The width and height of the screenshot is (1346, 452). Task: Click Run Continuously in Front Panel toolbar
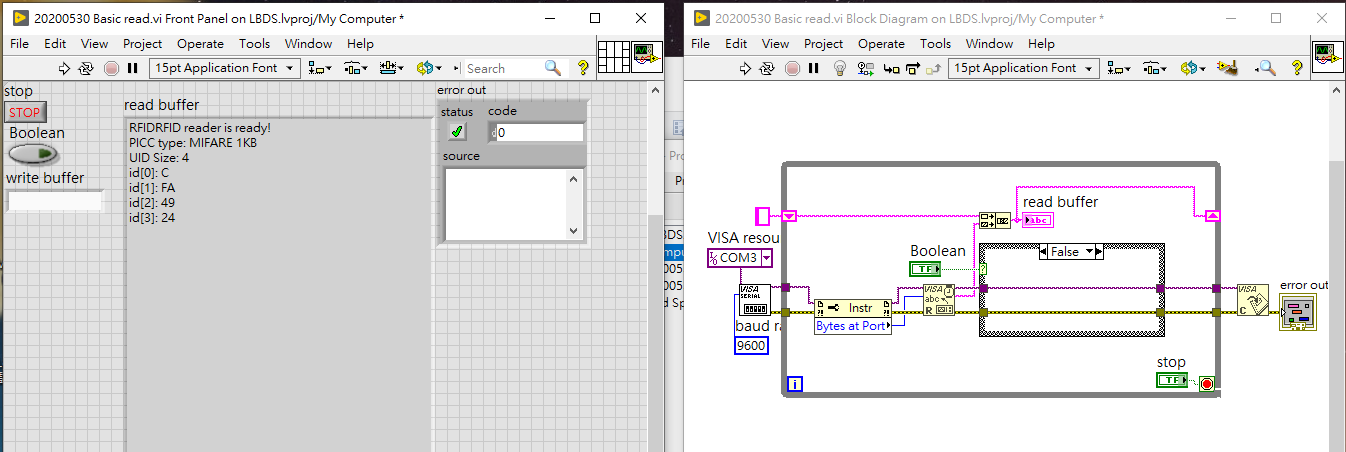coord(87,68)
